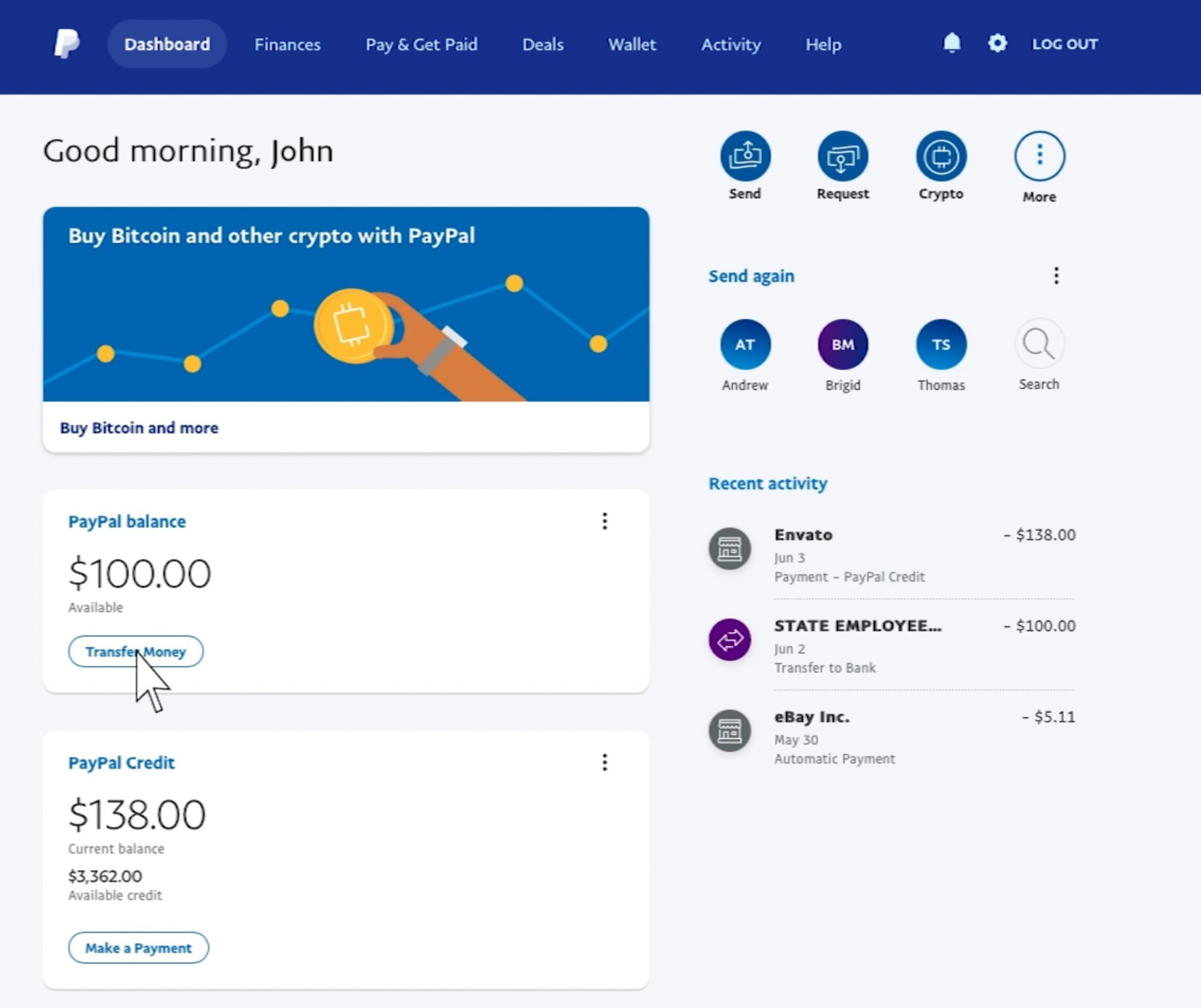Open the More options icon
Image resolution: width=1201 pixels, height=1008 pixels.
pos(1038,156)
